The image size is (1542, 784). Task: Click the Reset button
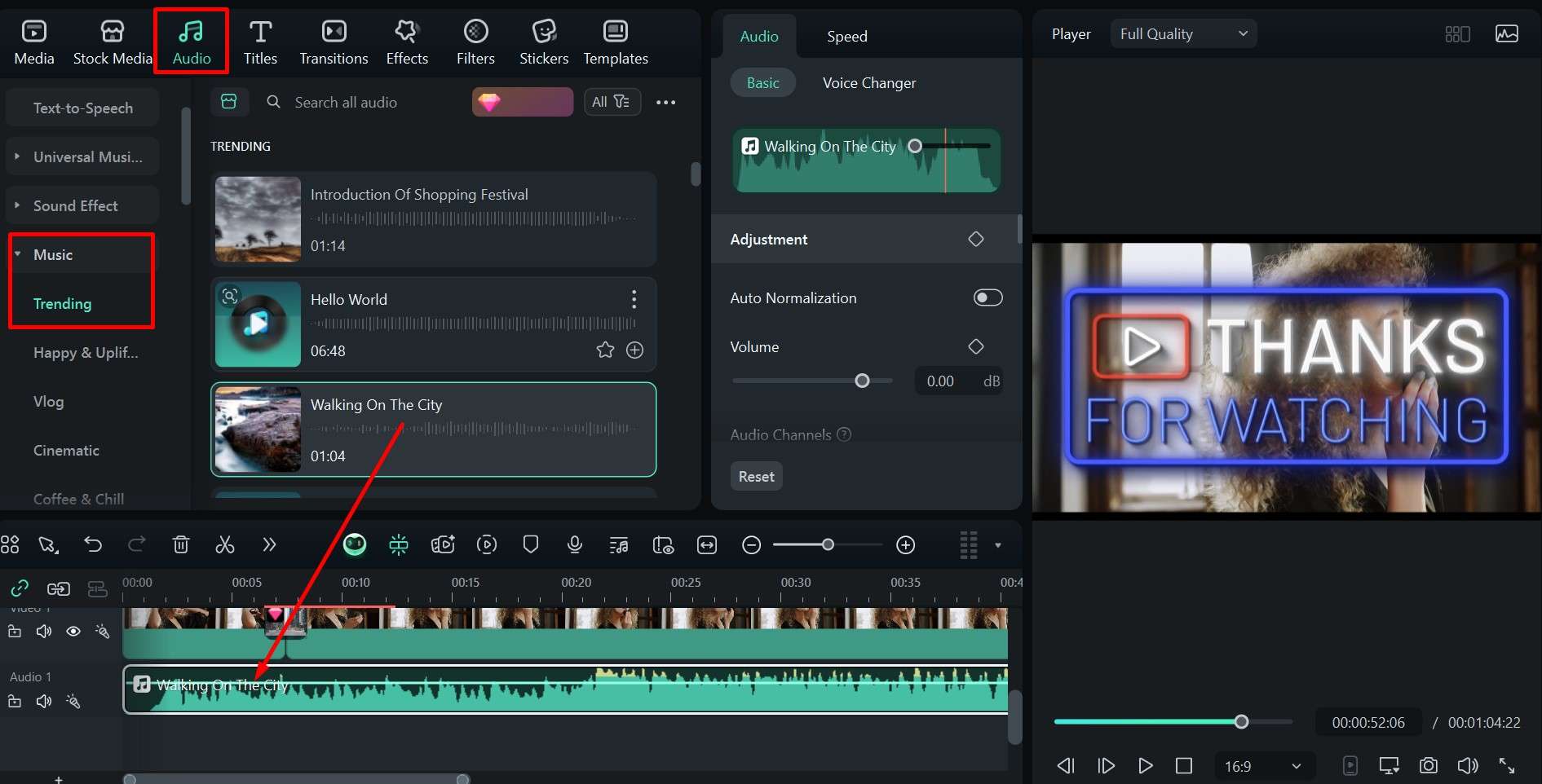click(x=756, y=477)
